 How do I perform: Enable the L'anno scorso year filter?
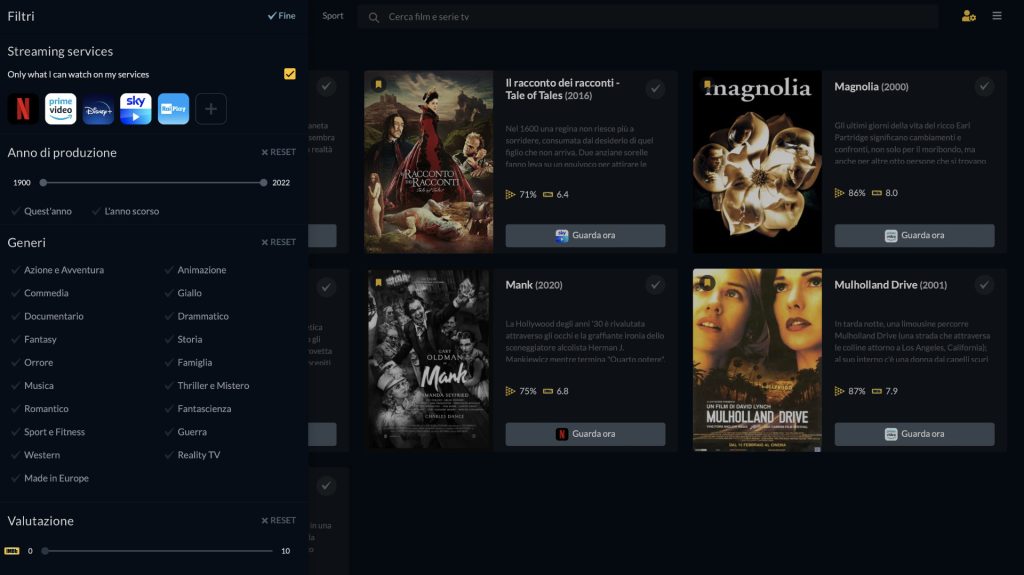click(x=125, y=211)
